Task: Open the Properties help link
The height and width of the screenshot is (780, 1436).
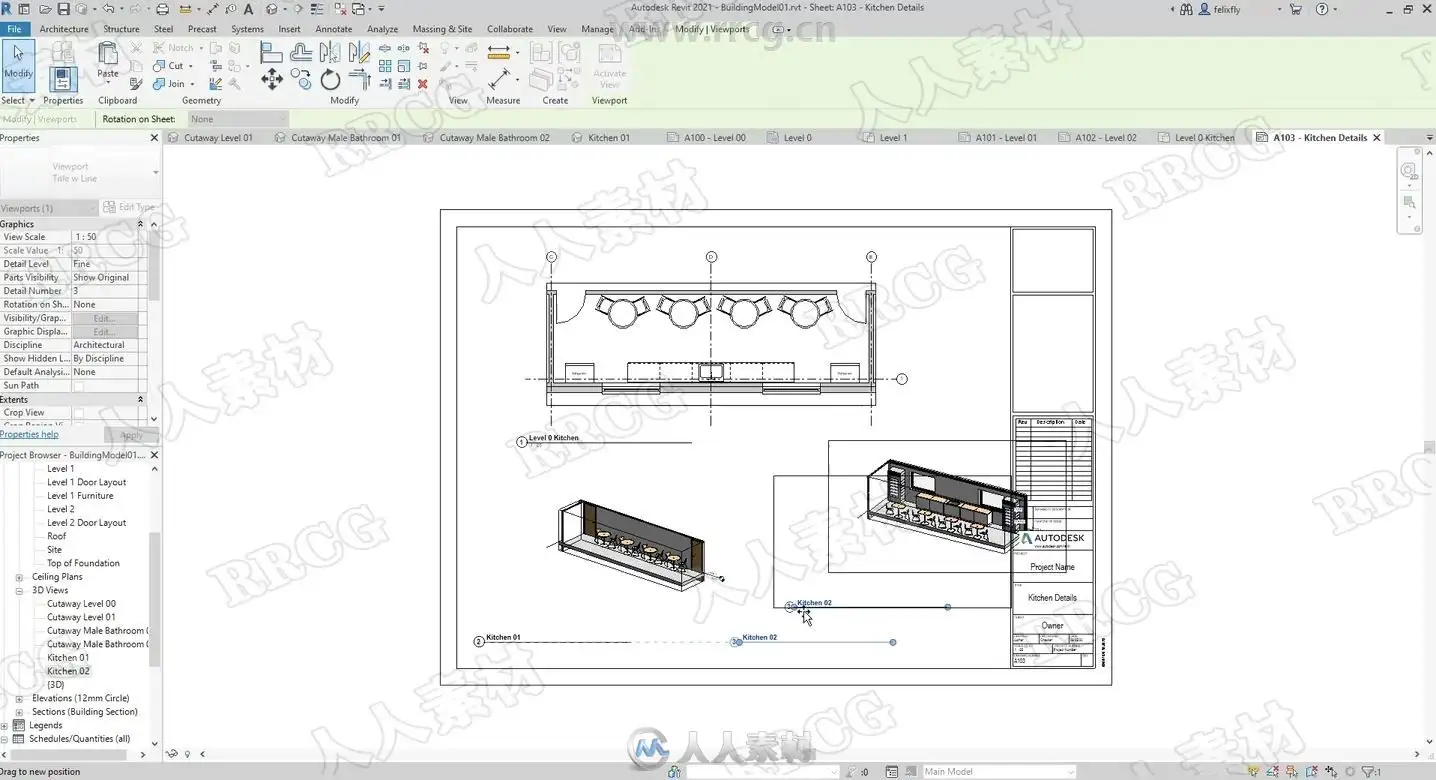Action: pyautogui.click(x=29, y=435)
